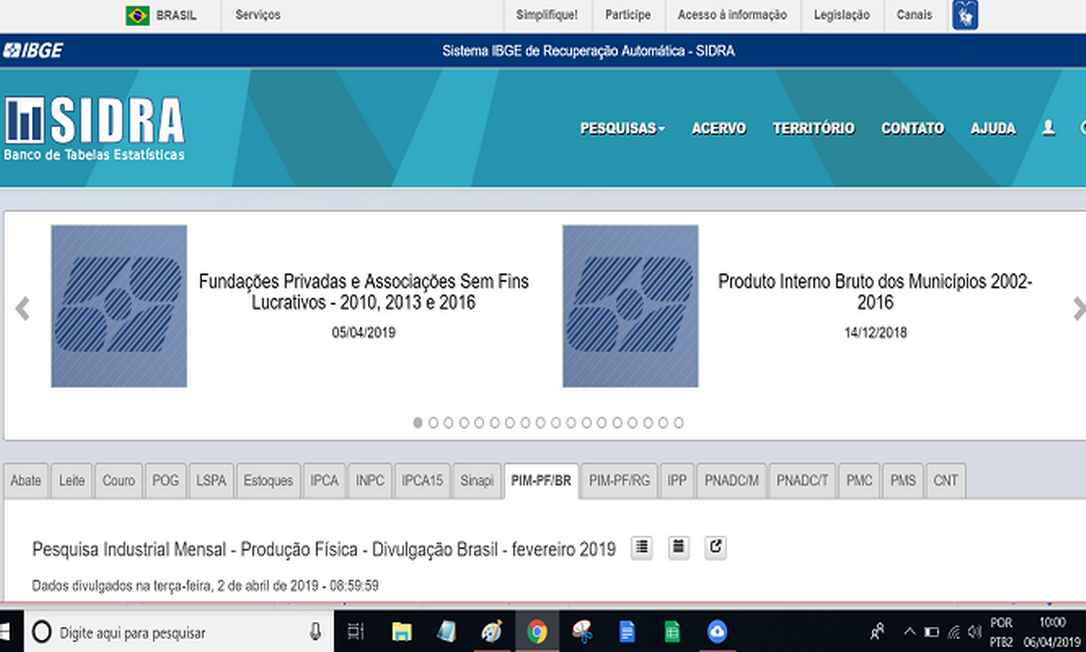Open external link icon beside survey title

point(715,547)
